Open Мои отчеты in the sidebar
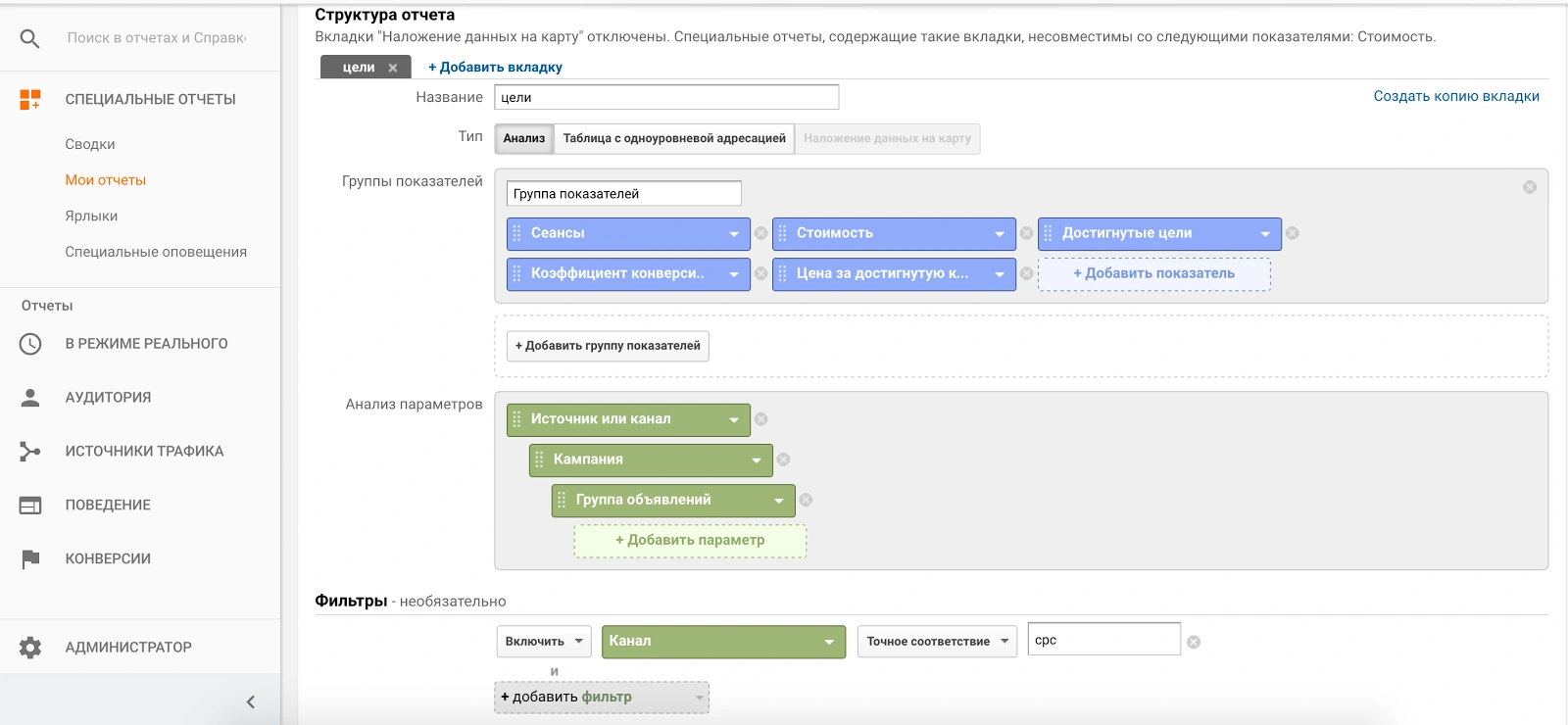1568x725 pixels. (106, 180)
